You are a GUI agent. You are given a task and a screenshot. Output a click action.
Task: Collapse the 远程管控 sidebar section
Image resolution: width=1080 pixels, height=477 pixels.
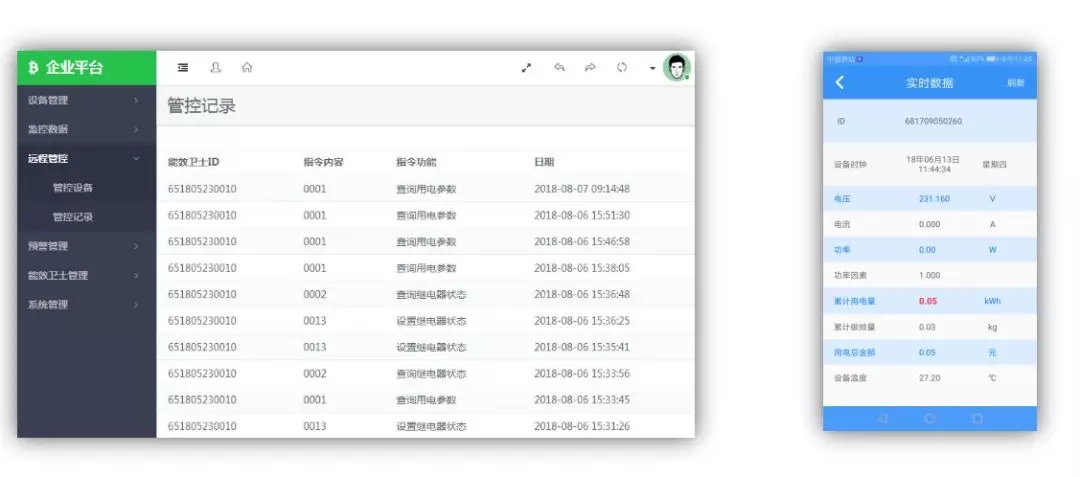tap(84, 158)
